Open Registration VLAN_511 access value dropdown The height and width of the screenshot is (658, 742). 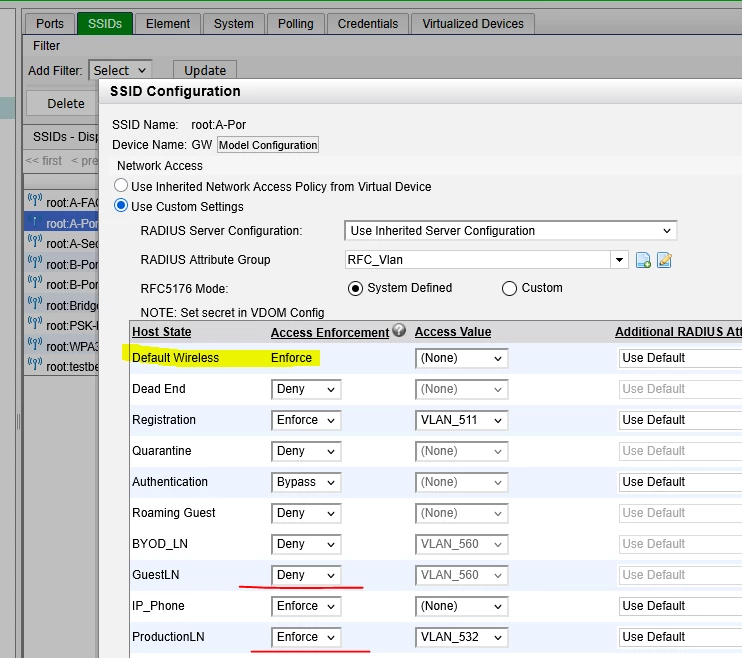[461, 420]
